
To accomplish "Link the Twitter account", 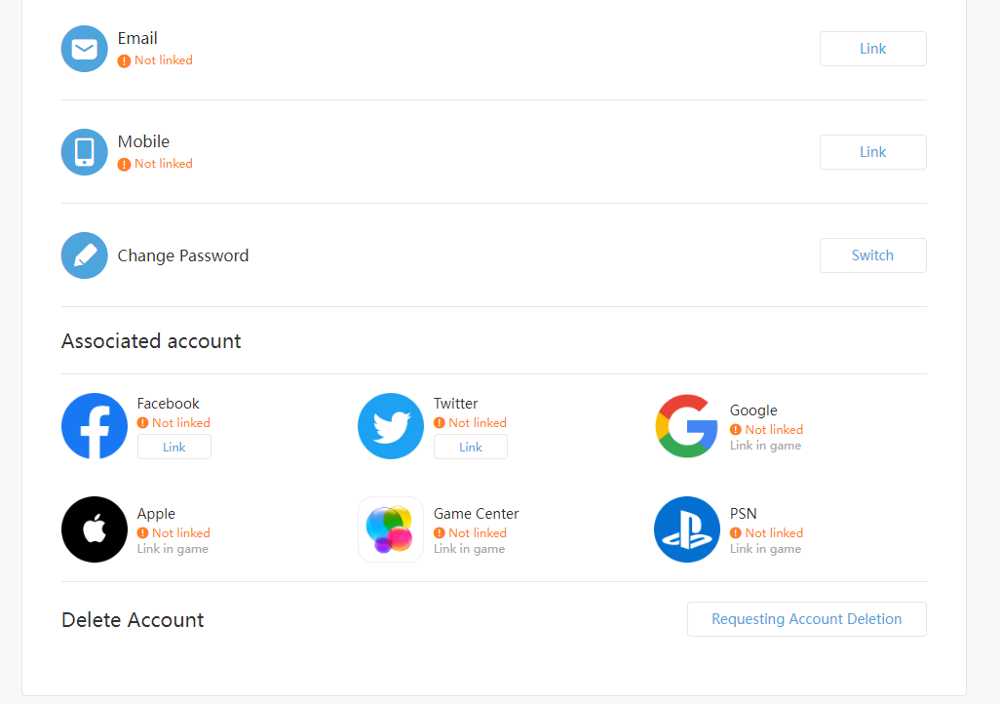I will tap(470, 447).
